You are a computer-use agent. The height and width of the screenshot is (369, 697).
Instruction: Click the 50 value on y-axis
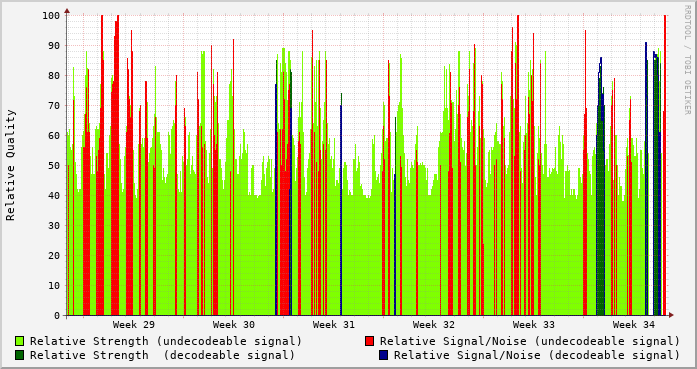pos(54,165)
